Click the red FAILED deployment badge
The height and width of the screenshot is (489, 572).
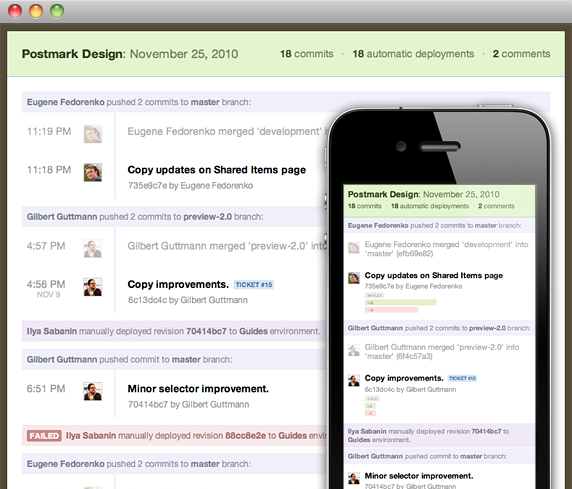pyautogui.click(x=44, y=436)
